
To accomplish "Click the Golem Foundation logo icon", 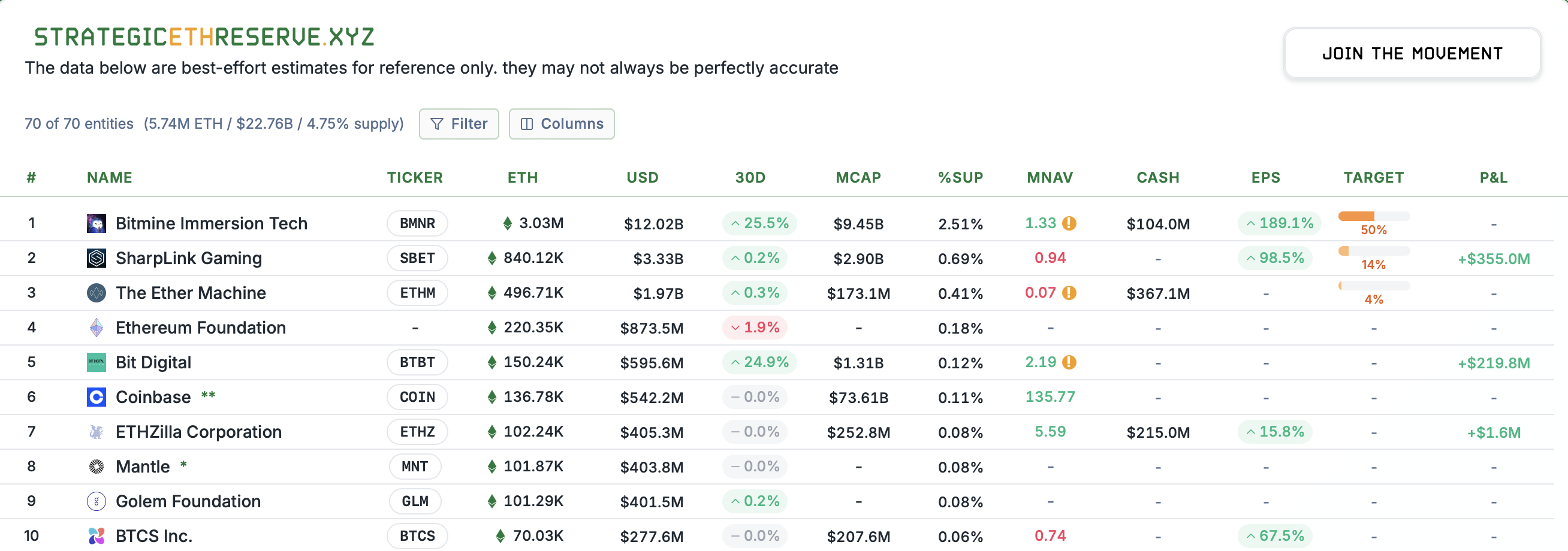I will point(95,501).
